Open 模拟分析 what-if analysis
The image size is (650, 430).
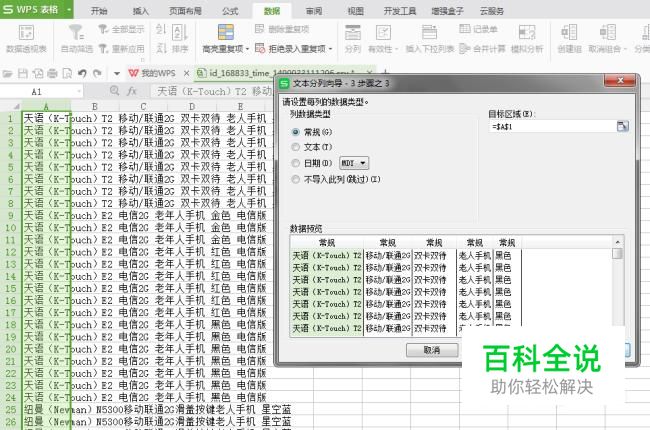point(527,39)
